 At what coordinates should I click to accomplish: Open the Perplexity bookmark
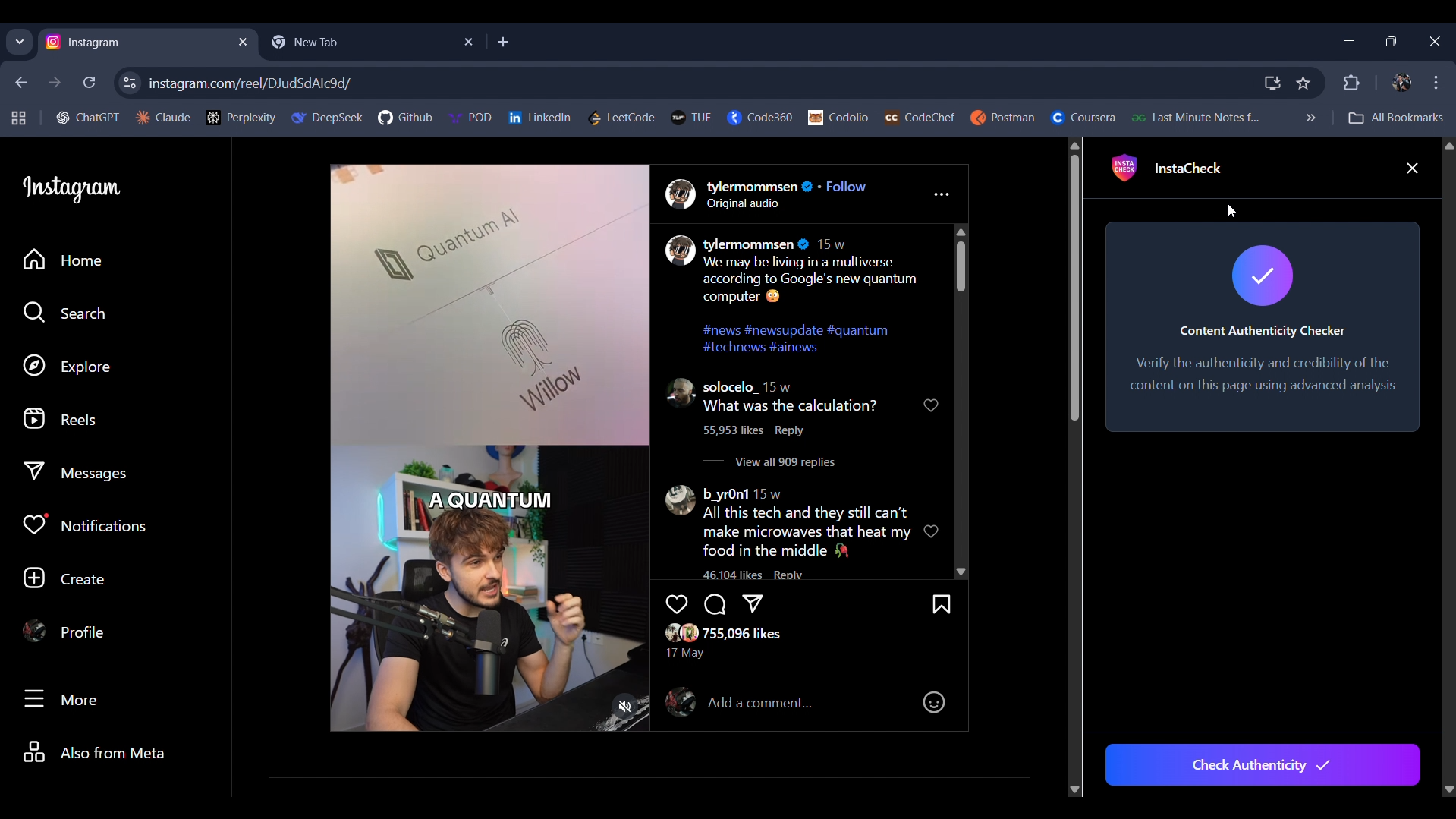click(x=241, y=118)
